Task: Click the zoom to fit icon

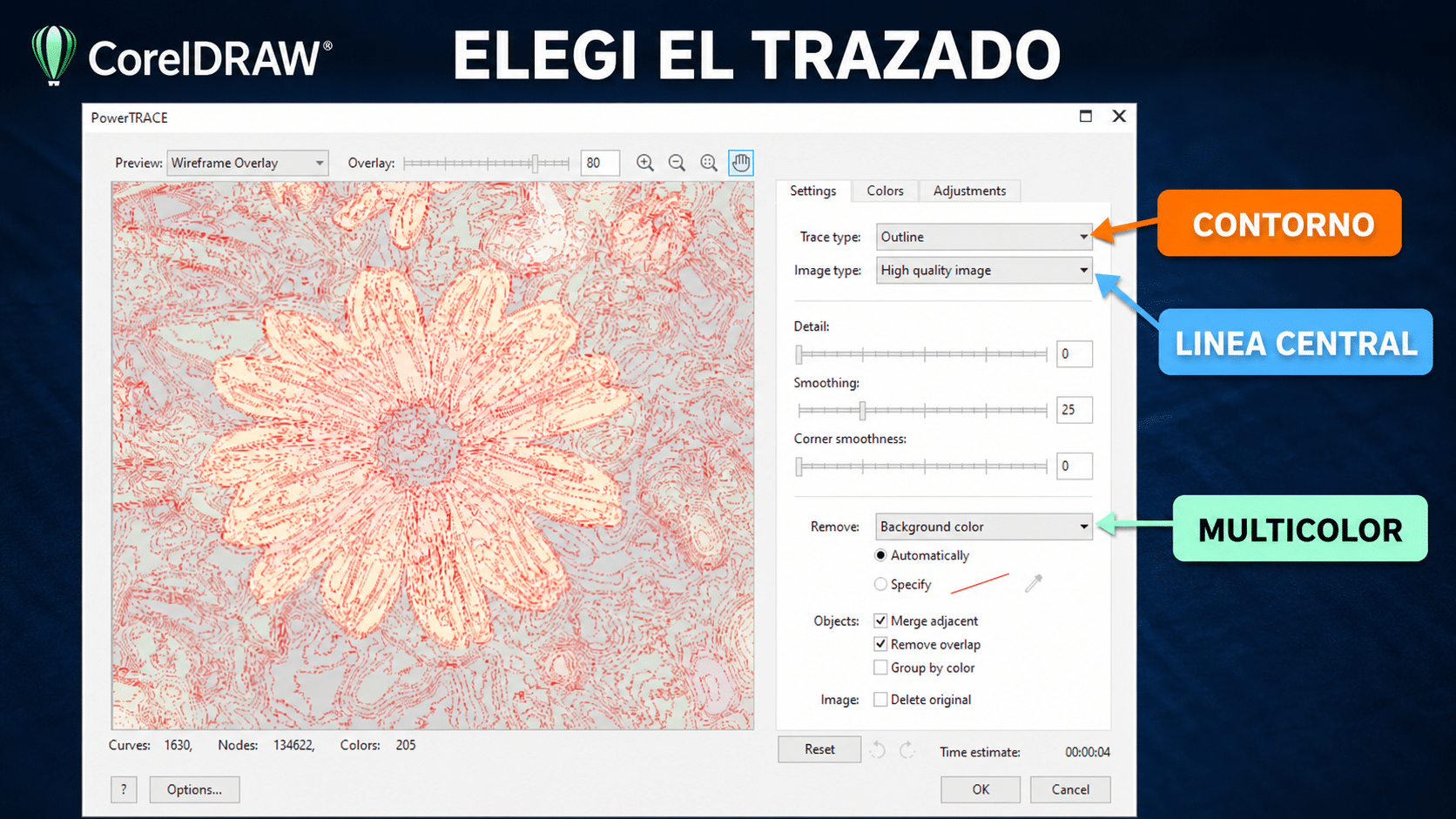Action: pyautogui.click(x=709, y=163)
